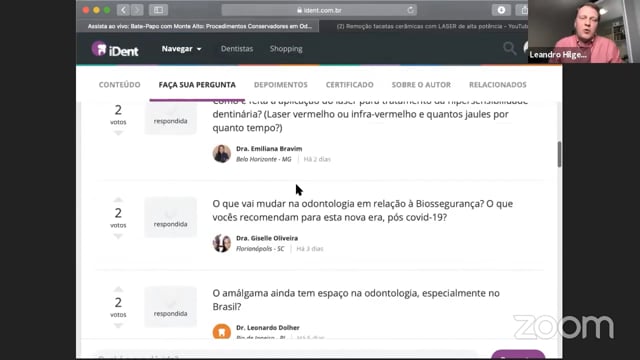Click respondida badge on amálgama question
Image resolution: width=640 pixels, height=360 pixels.
click(171, 307)
